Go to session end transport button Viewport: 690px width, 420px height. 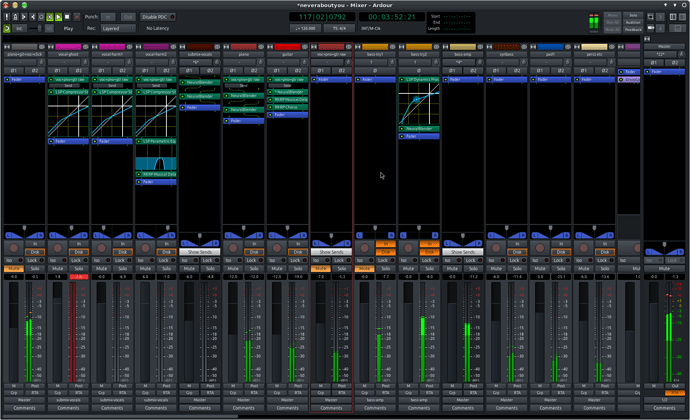click(33, 17)
